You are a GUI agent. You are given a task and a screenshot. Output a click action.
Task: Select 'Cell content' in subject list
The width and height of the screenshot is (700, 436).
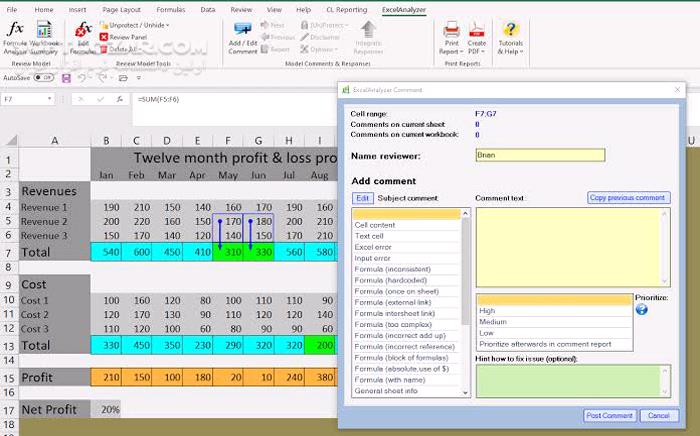point(406,225)
